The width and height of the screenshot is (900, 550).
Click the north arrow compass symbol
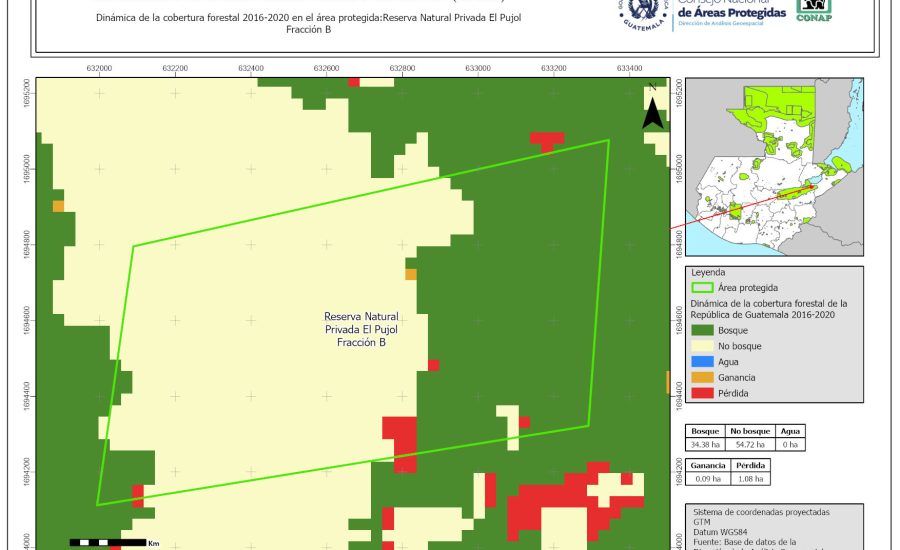652,107
